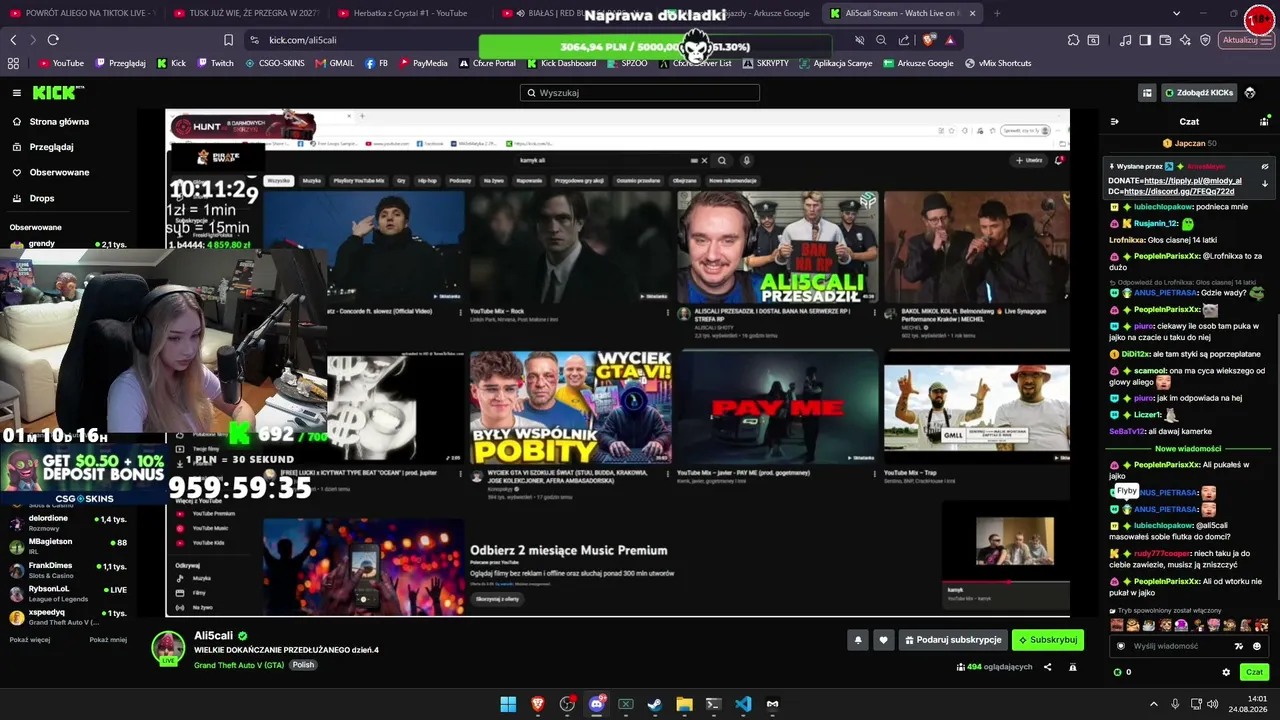
Task: Open Kick Dashboard bookmark
Action: point(561,63)
